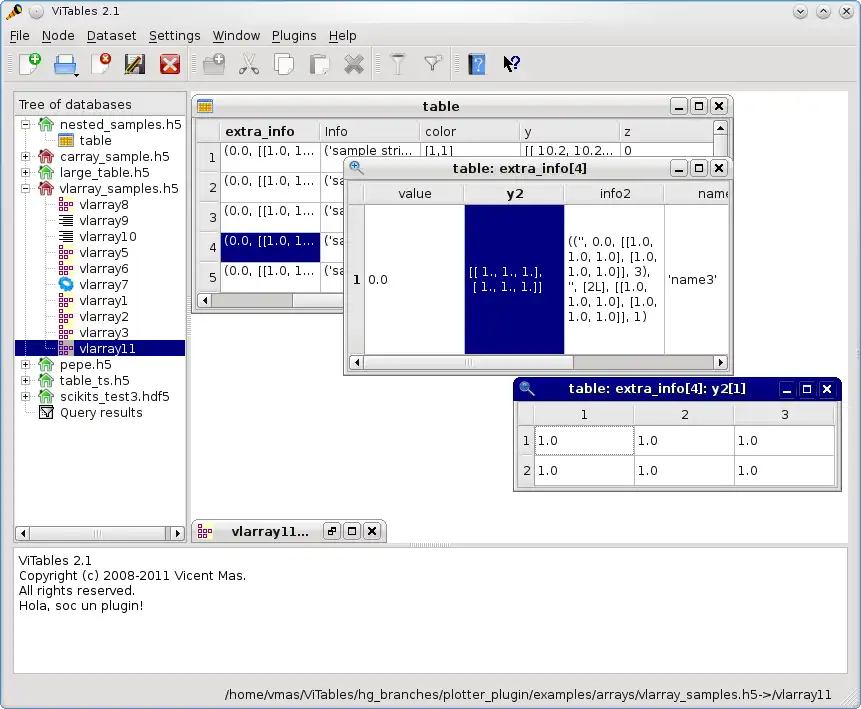Click the Cut scissors icon

[249, 65]
